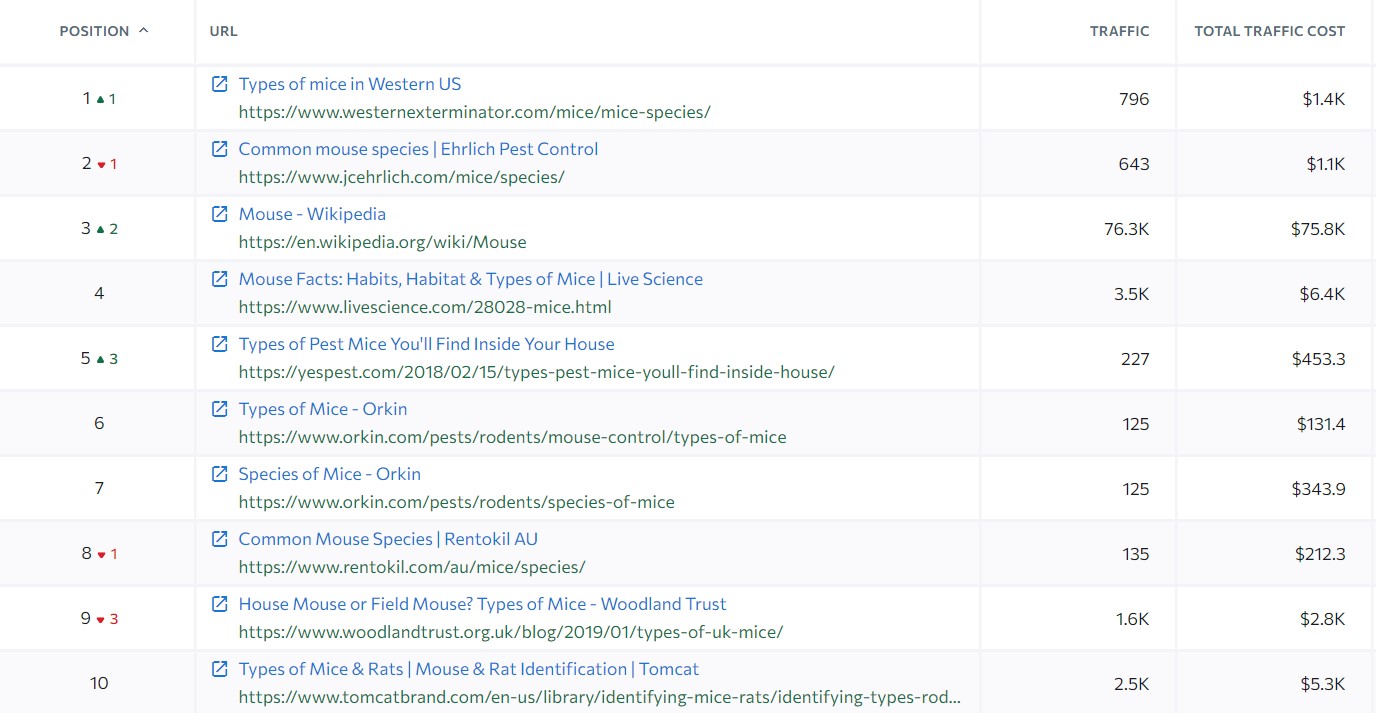Click position 9 cell in Woodland Trust row

99,619
